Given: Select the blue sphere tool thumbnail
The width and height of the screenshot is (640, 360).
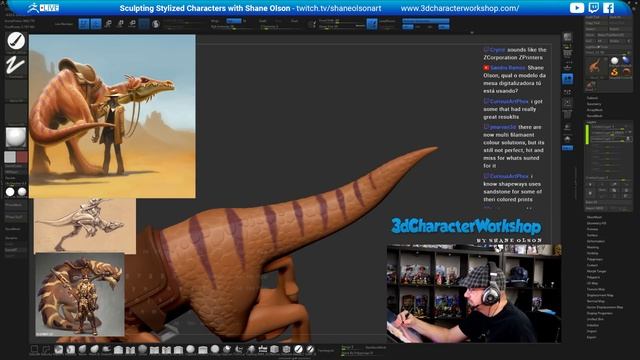Looking at the screenshot, I should (x=626, y=61).
